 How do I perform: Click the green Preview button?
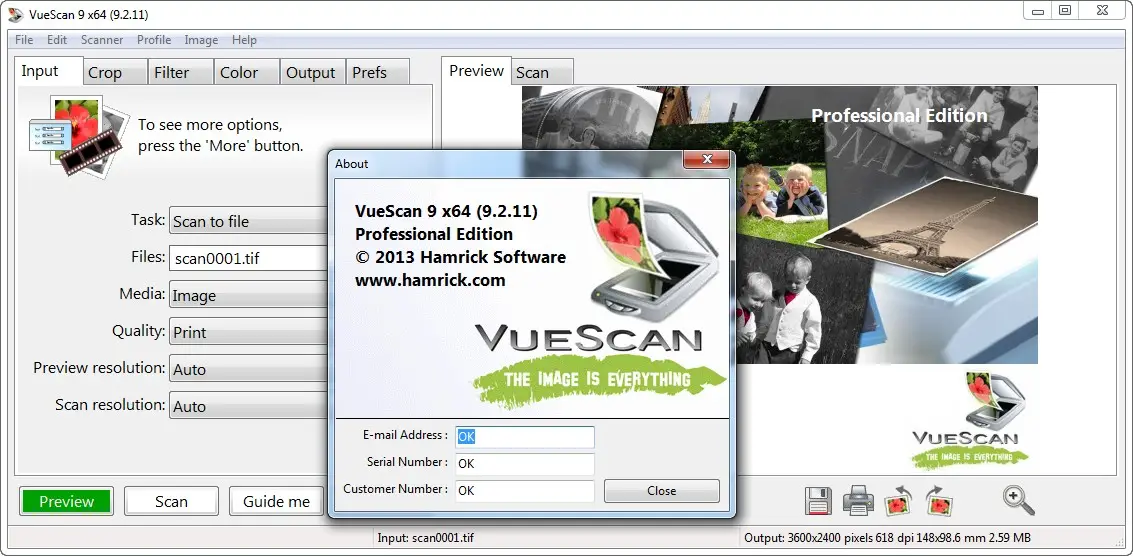pos(66,501)
